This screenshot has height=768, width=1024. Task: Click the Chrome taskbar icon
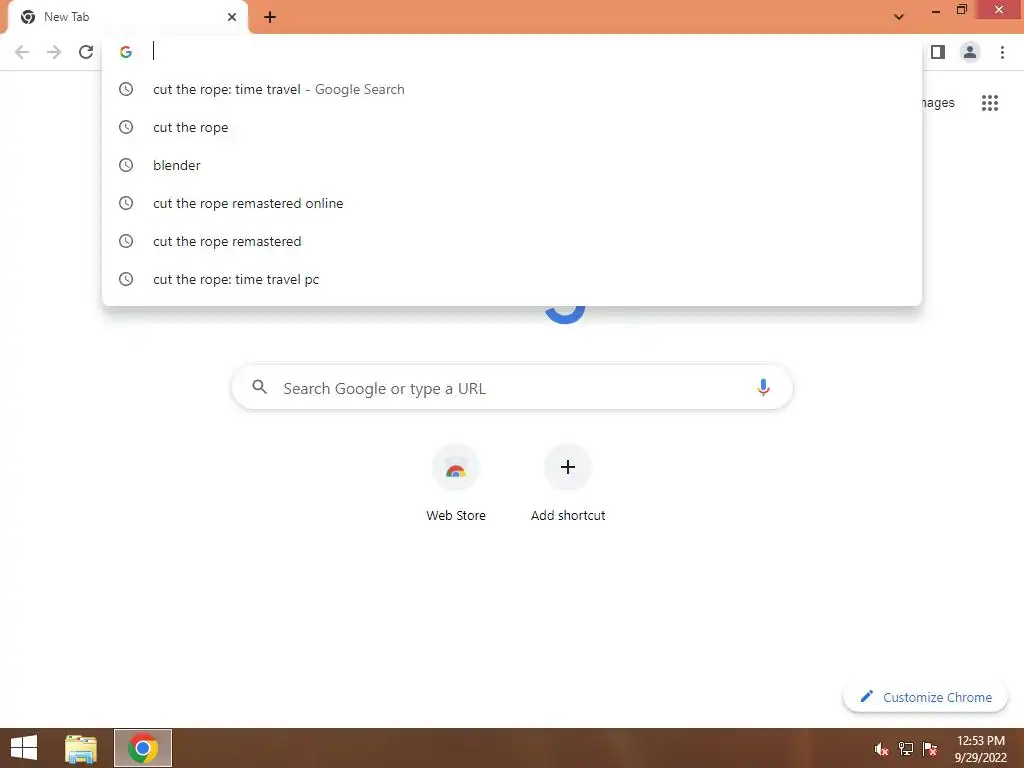tap(143, 748)
